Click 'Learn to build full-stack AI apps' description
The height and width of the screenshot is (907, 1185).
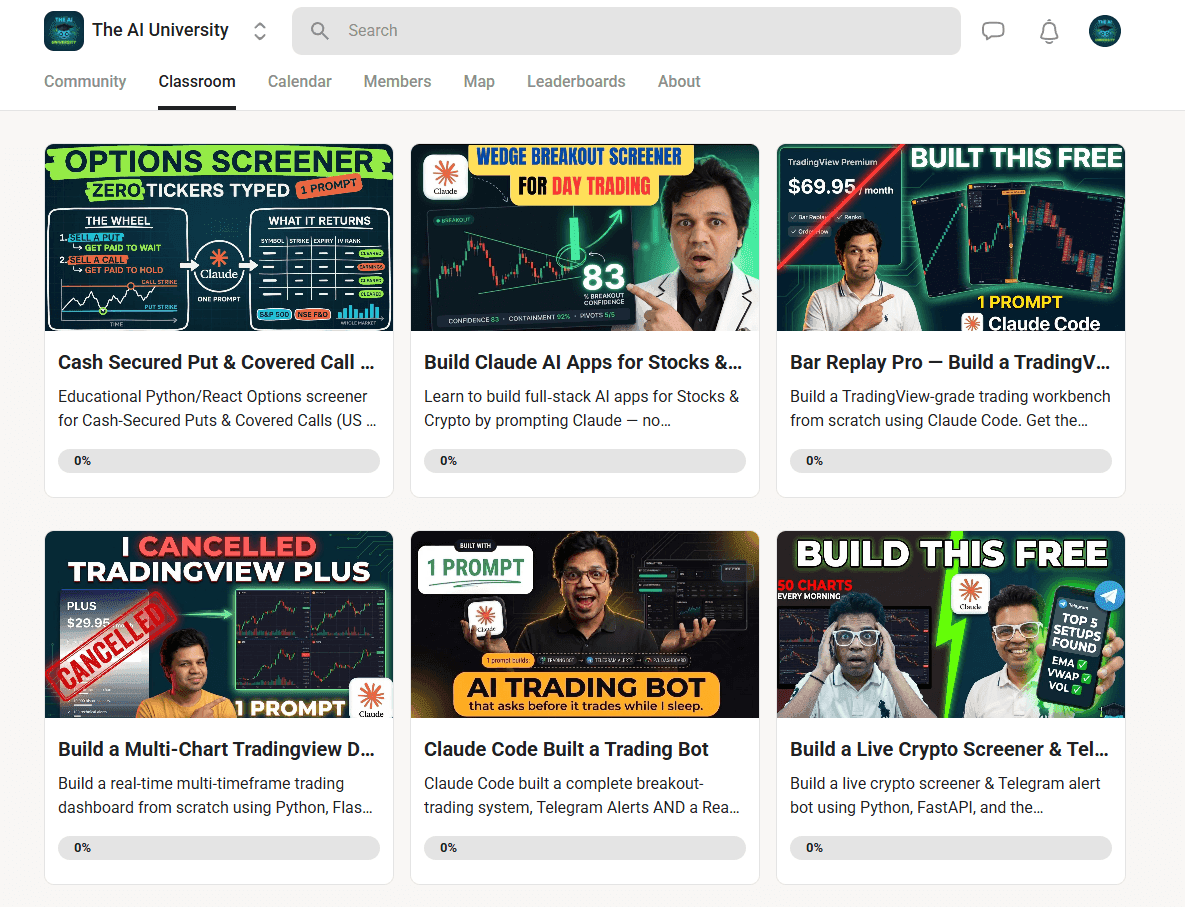[581, 408]
